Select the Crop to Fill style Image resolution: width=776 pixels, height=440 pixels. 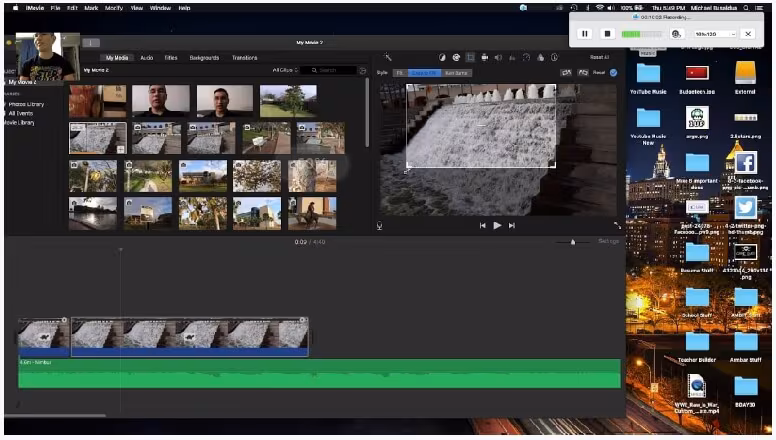[x=424, y=73]
